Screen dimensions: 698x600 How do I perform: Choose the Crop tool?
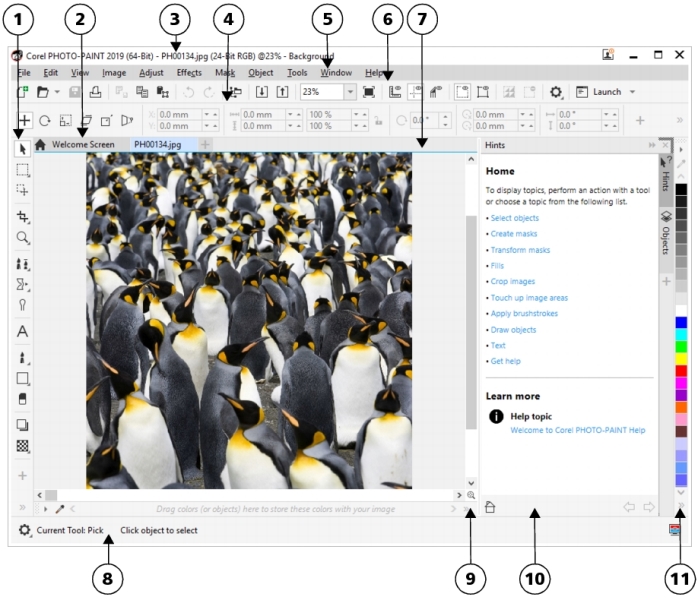(23, 216)
